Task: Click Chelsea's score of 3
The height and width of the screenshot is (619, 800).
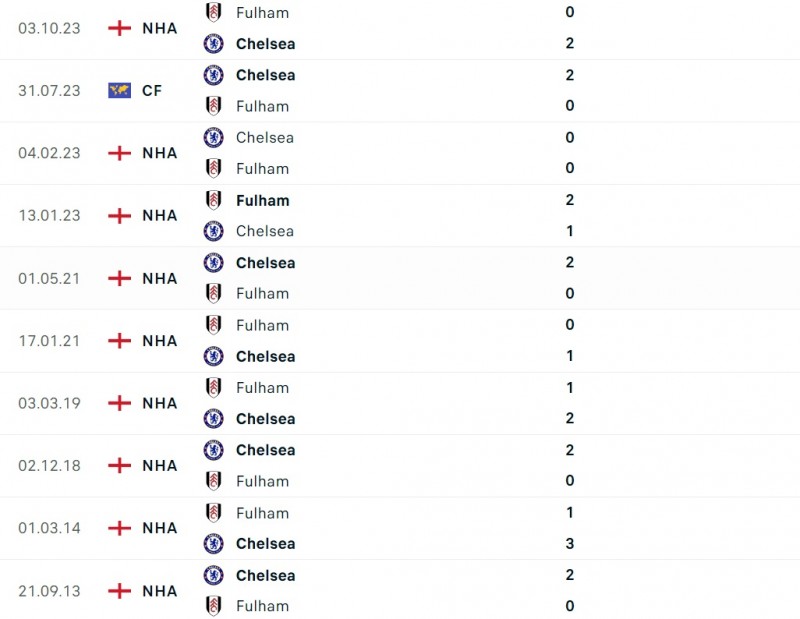Action: tap(570, 544)
